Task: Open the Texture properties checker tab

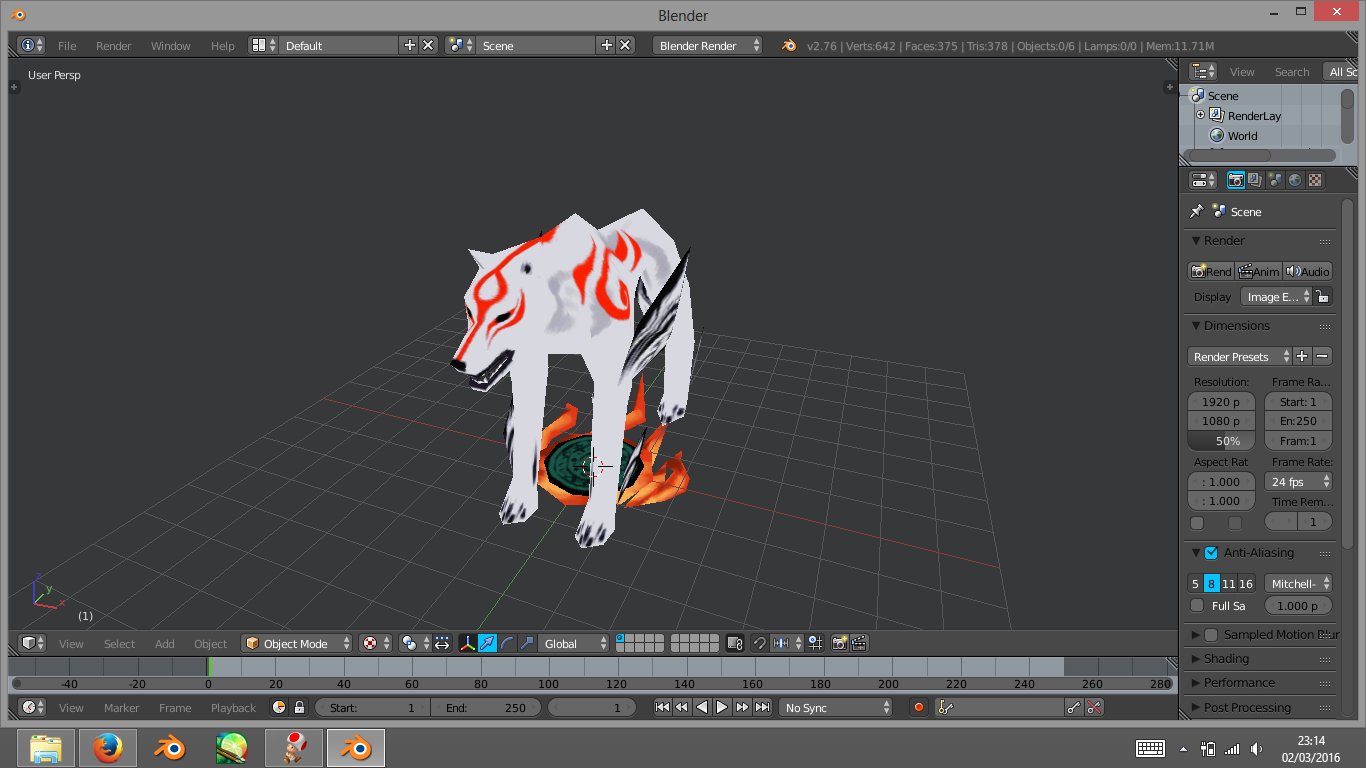Action: 1315,180
